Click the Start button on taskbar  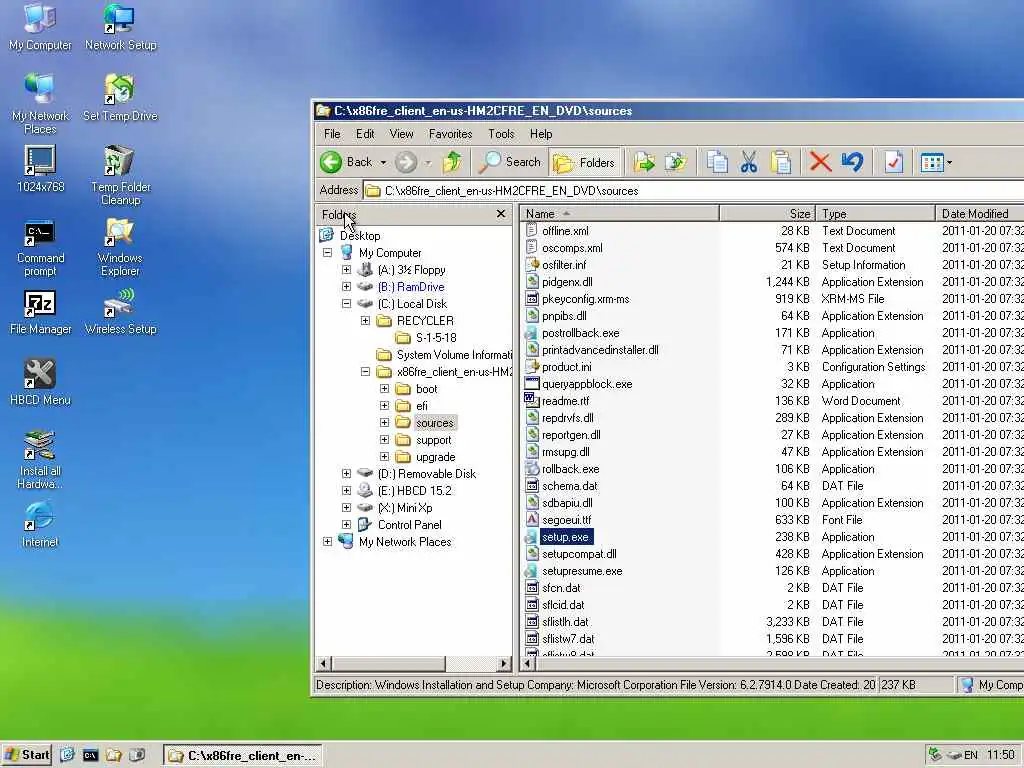click(x=27, y=755)
